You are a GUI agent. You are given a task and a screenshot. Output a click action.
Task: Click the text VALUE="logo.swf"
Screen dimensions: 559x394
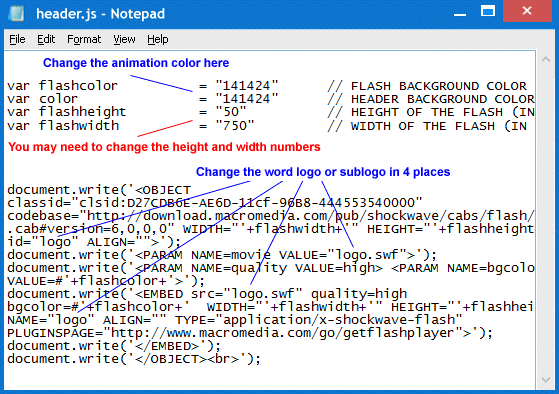click(x=343, y=255)
